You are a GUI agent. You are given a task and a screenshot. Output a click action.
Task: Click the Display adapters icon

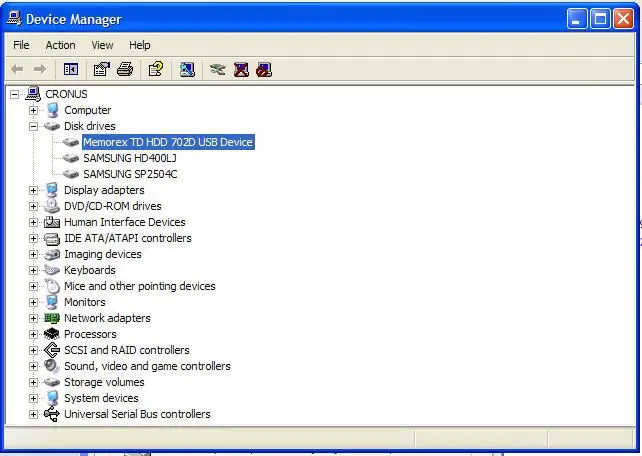(x=52, y=190)
